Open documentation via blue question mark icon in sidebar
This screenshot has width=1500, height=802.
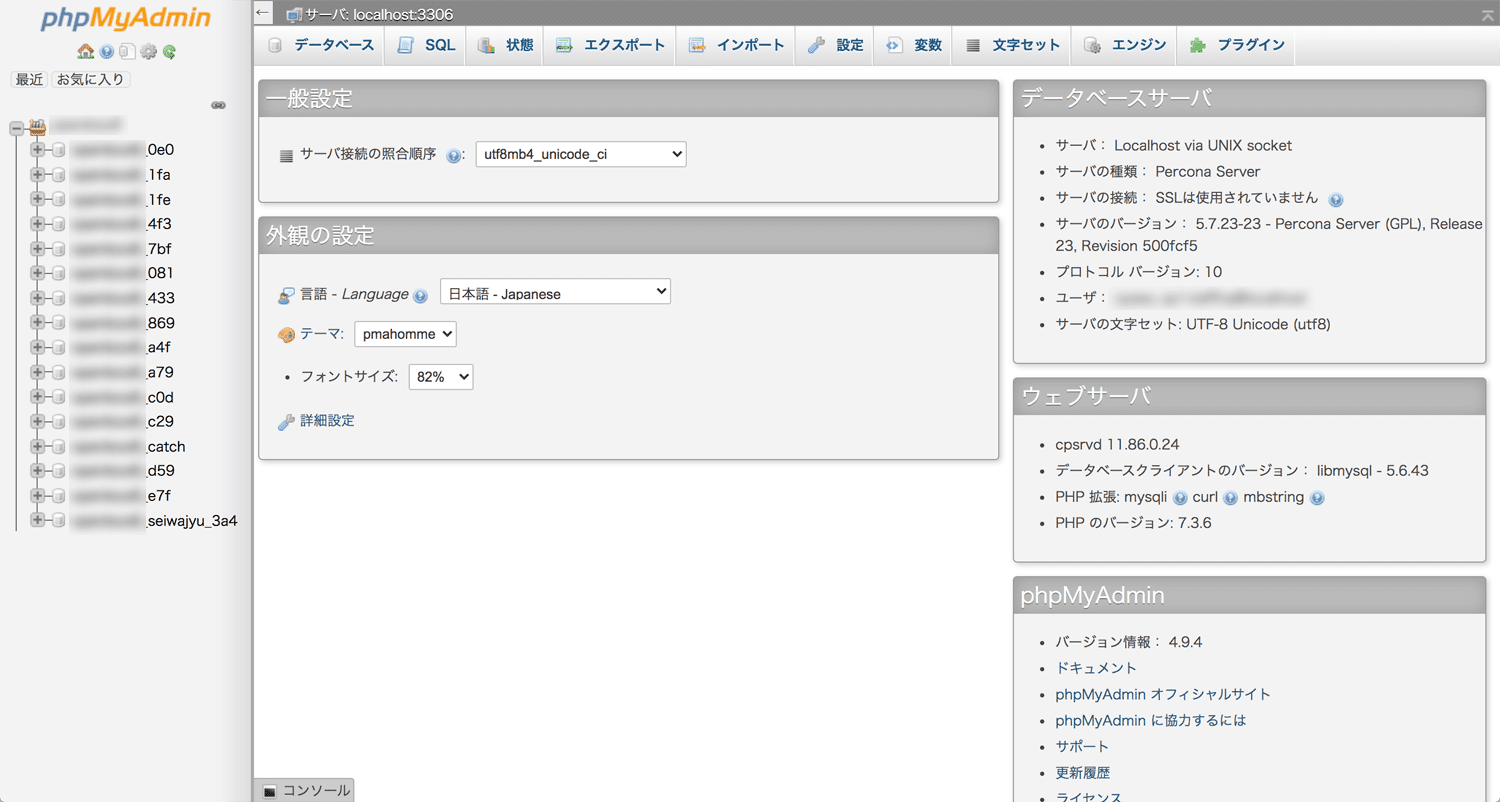click(x=107, y=52)
